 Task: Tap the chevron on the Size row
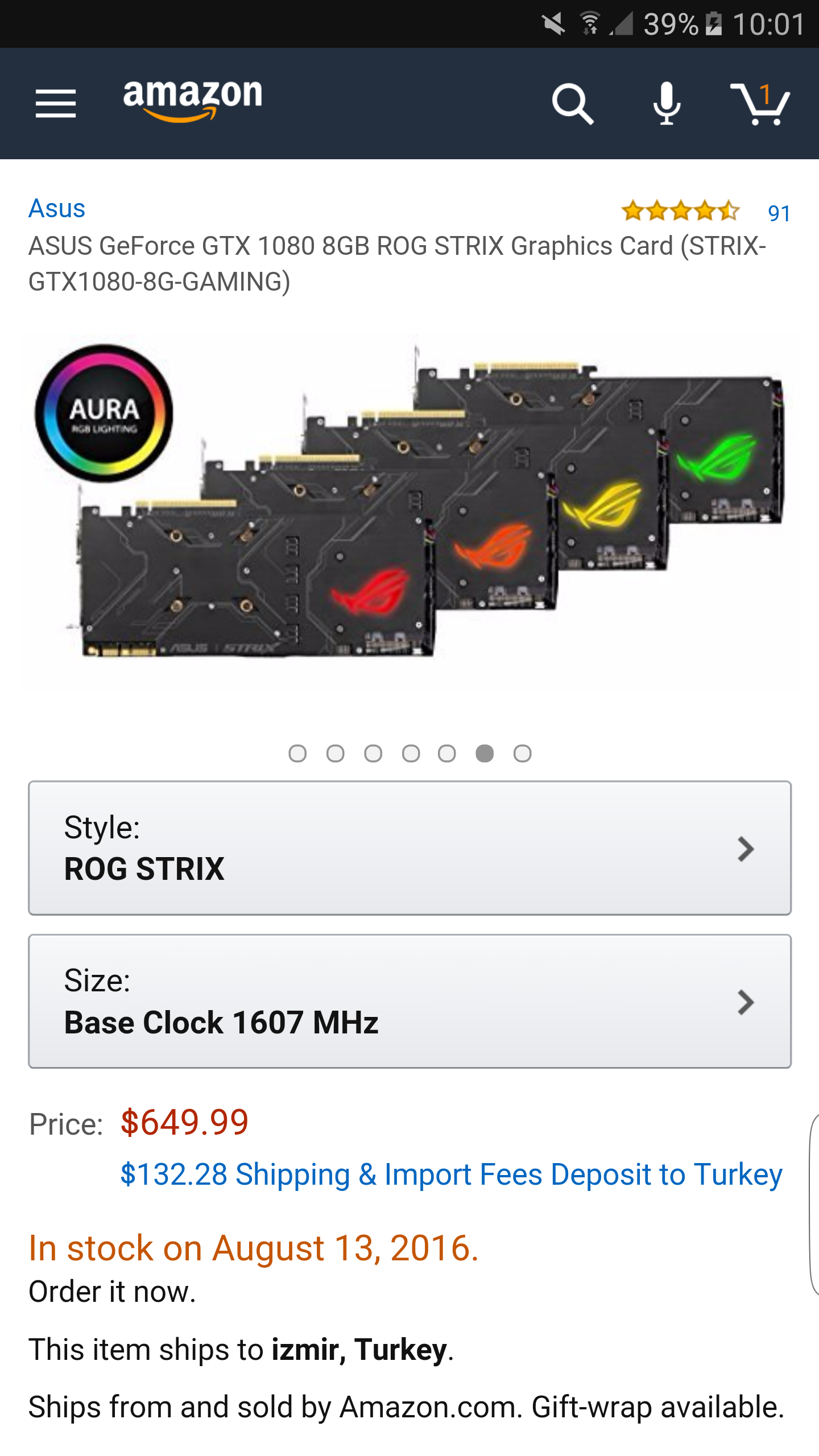pos(746,1002)
